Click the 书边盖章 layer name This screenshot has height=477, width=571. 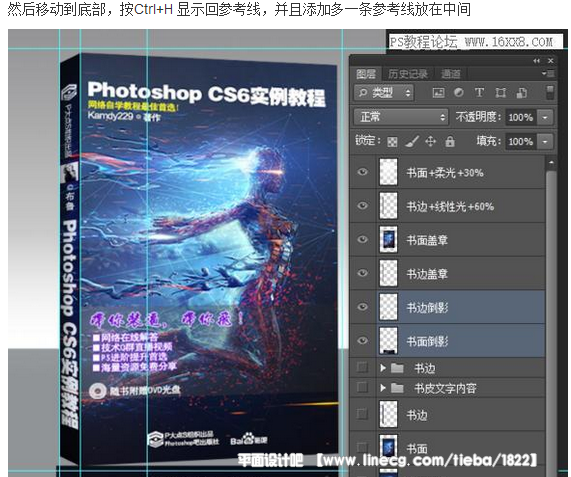[x=427, y=274]
